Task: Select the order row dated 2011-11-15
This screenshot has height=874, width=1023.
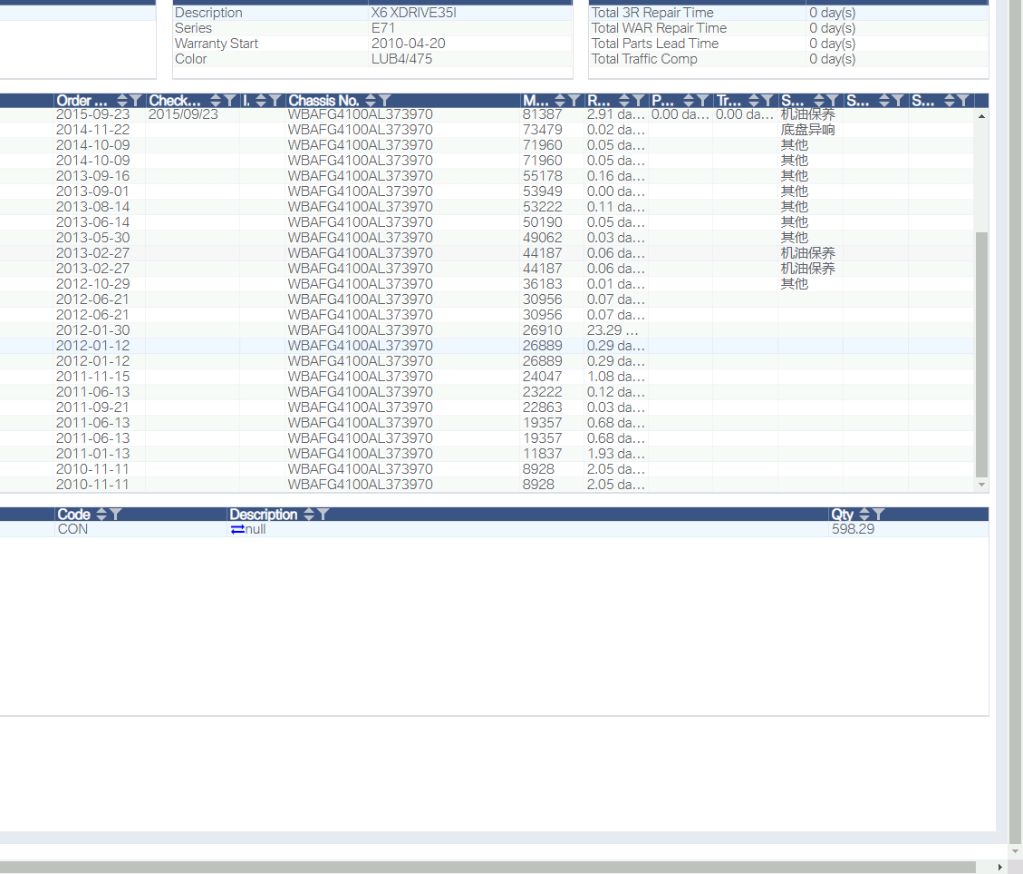Action: click(486, 376)
